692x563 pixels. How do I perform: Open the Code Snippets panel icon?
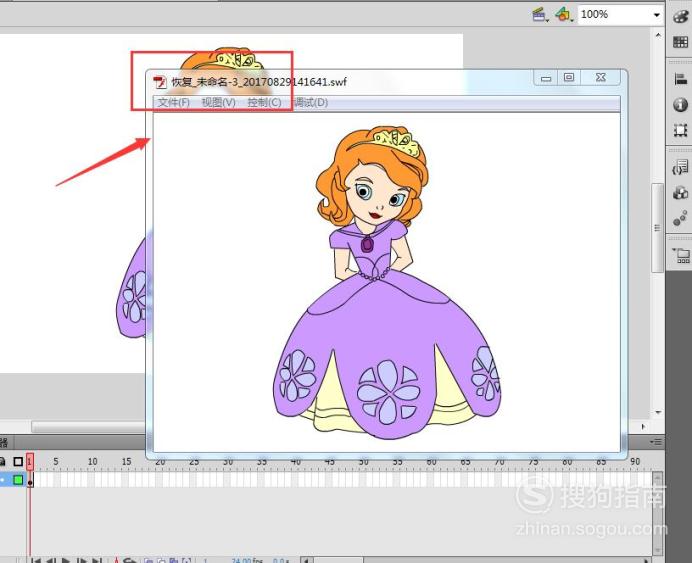[x=680, y=168]
